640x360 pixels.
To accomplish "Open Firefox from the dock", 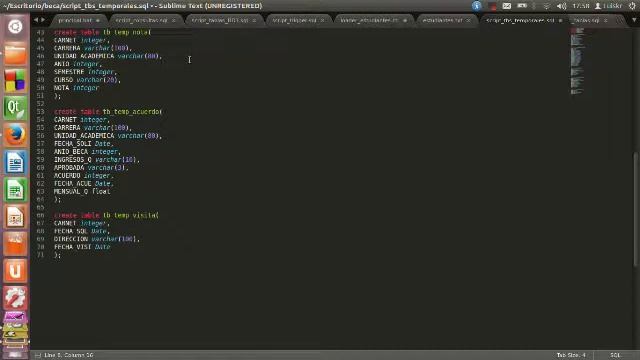I will click(x=15, y=135).
